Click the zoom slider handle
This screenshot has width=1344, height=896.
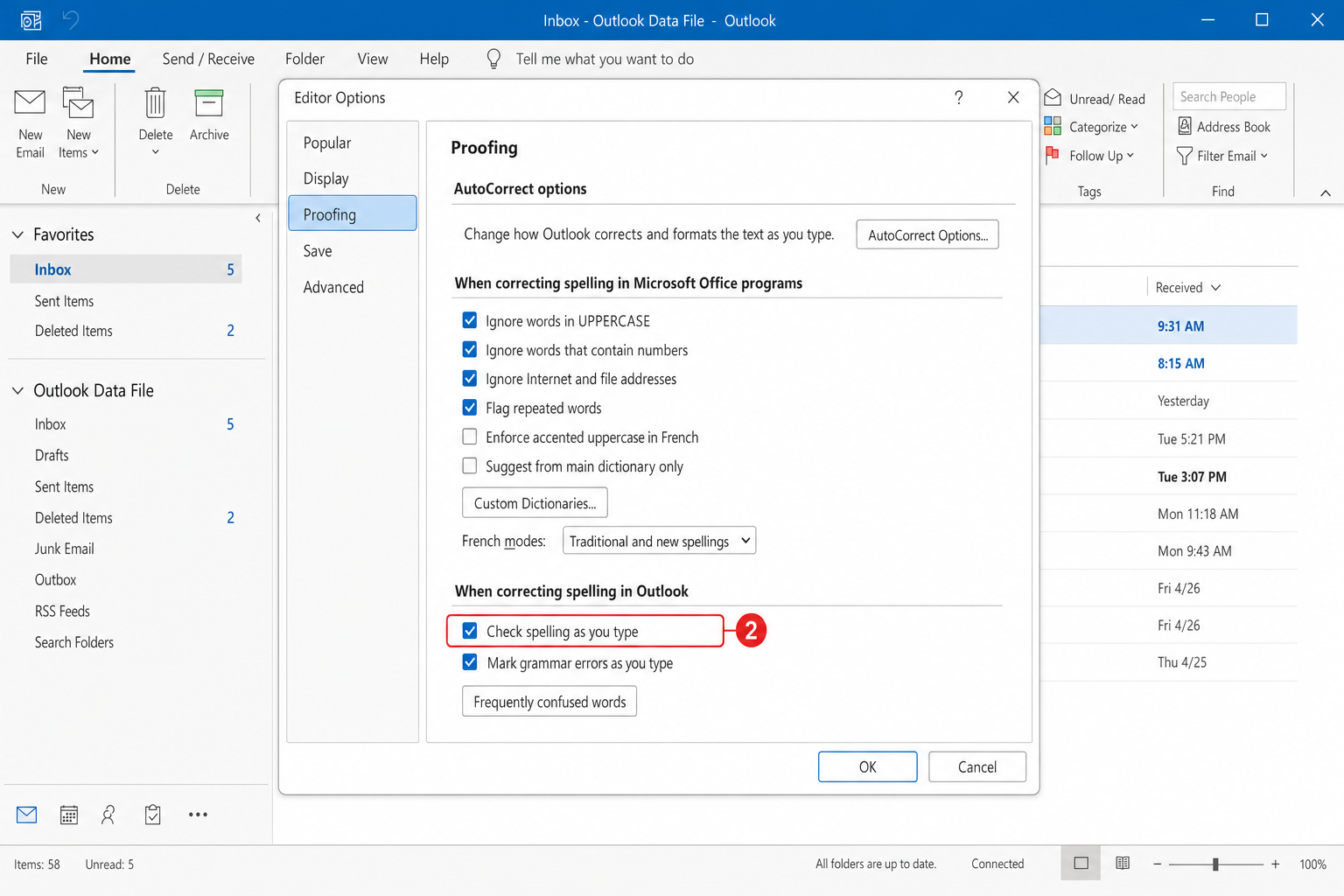coord(1215,864)
